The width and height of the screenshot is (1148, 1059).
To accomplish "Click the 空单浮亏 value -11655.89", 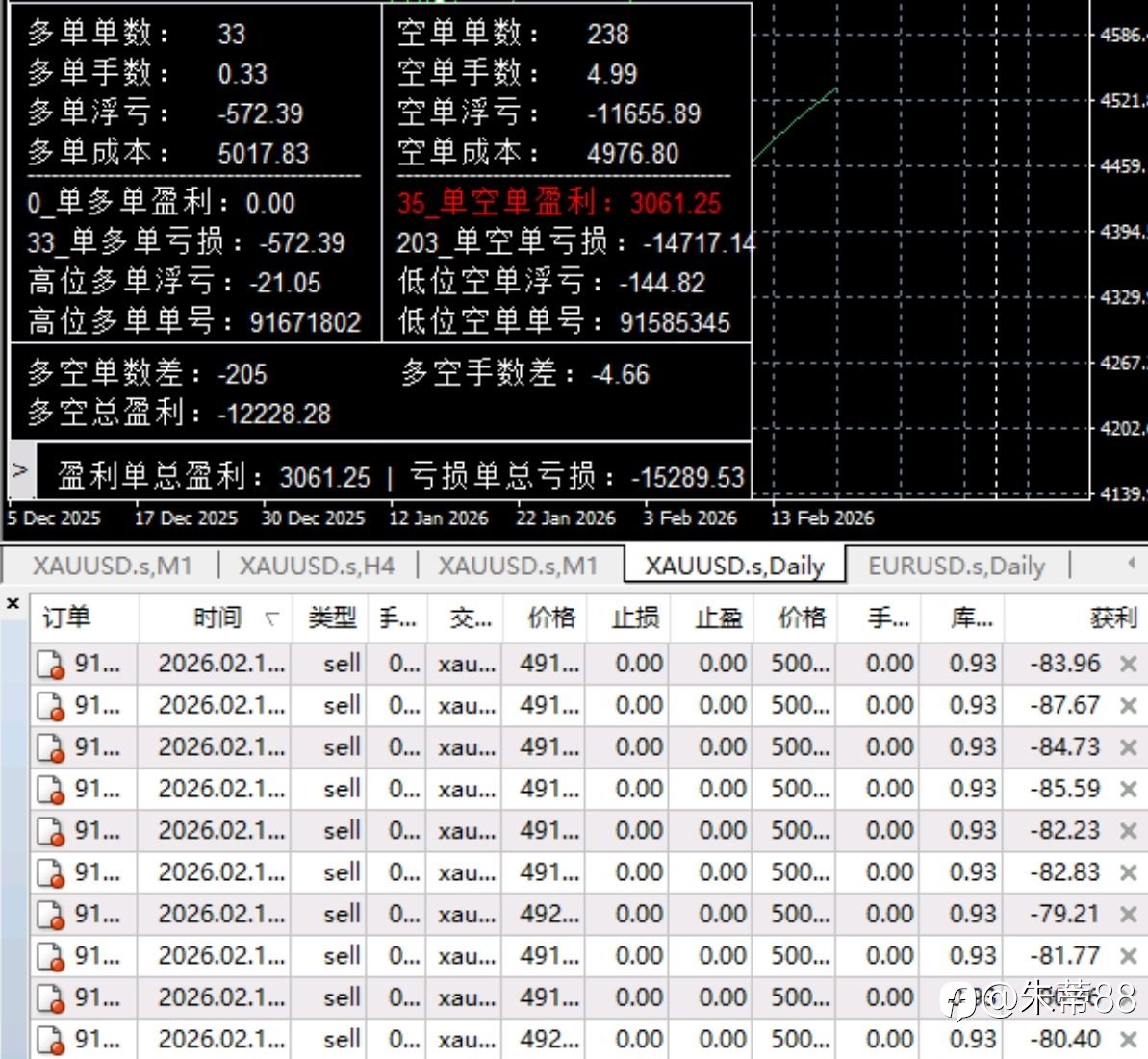I will pyautogui.click(x=644, y=113).
